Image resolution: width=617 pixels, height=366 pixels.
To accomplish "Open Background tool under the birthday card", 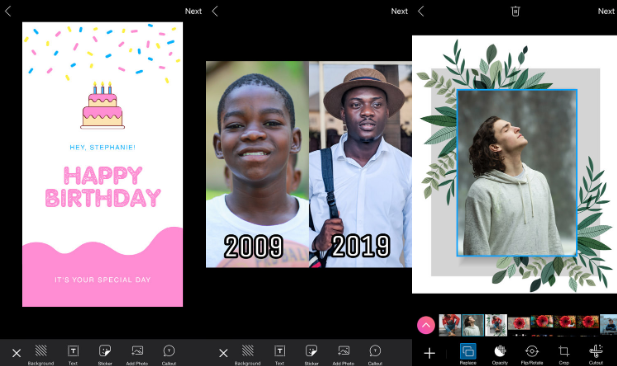I will pyautogui.click(x=41, y=355).
